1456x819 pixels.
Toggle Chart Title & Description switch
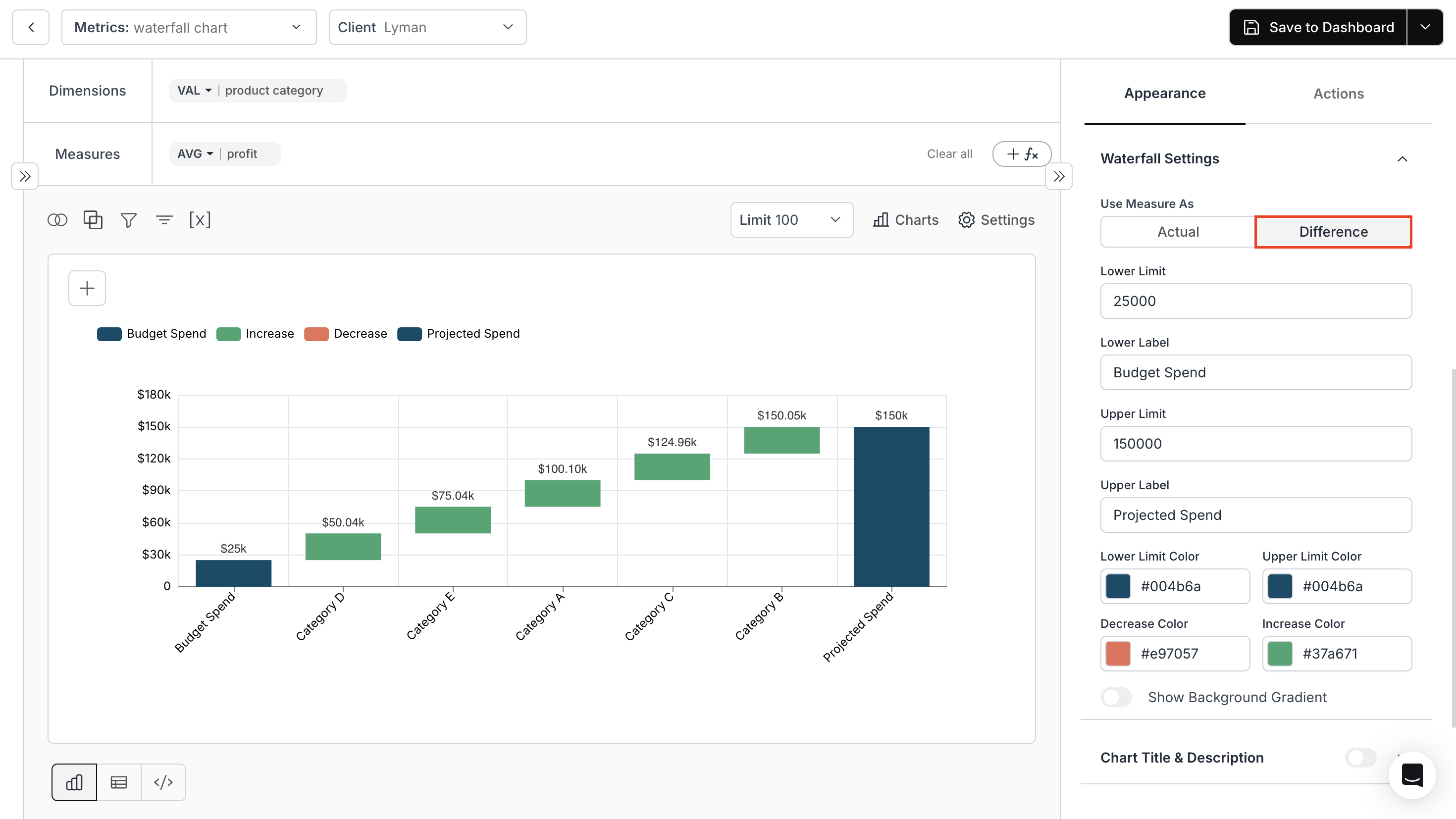pyautogui.click(x=1360, y=758)
